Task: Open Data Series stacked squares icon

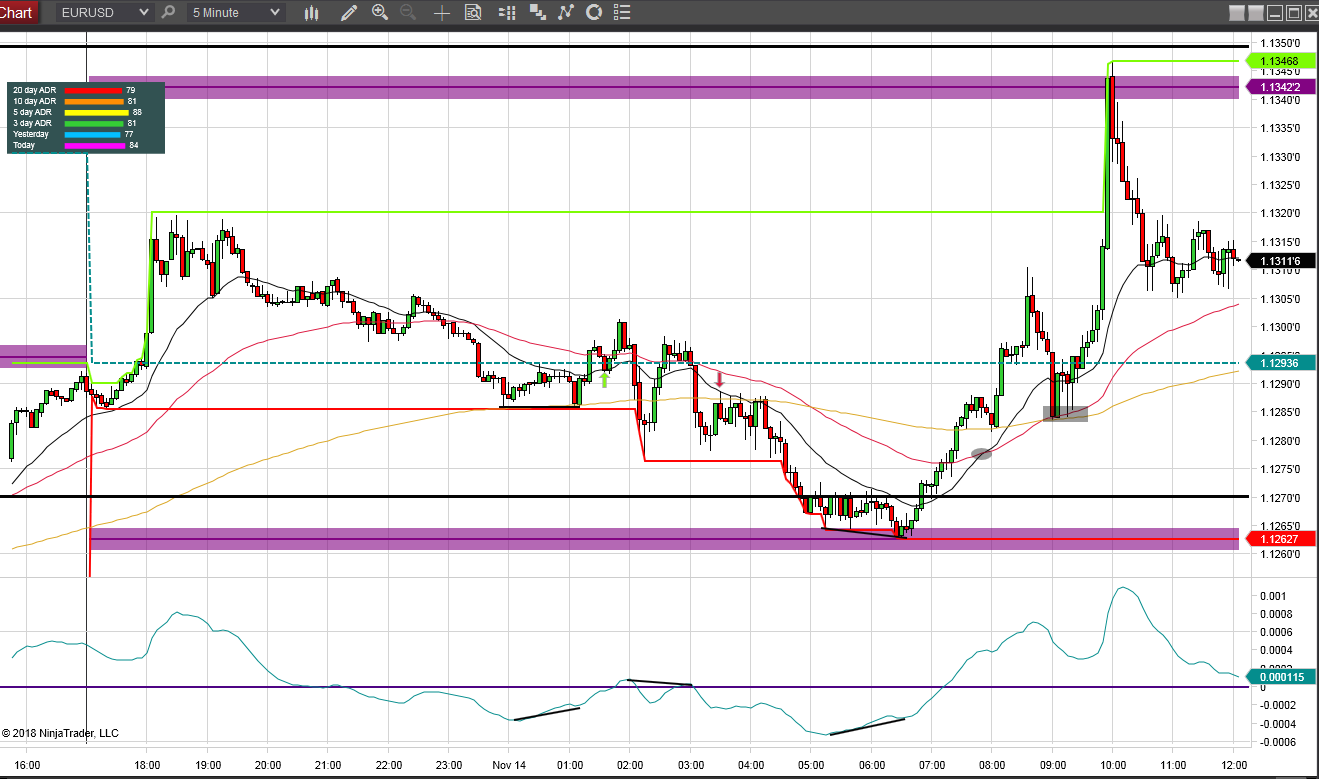Action: [538, 13]
